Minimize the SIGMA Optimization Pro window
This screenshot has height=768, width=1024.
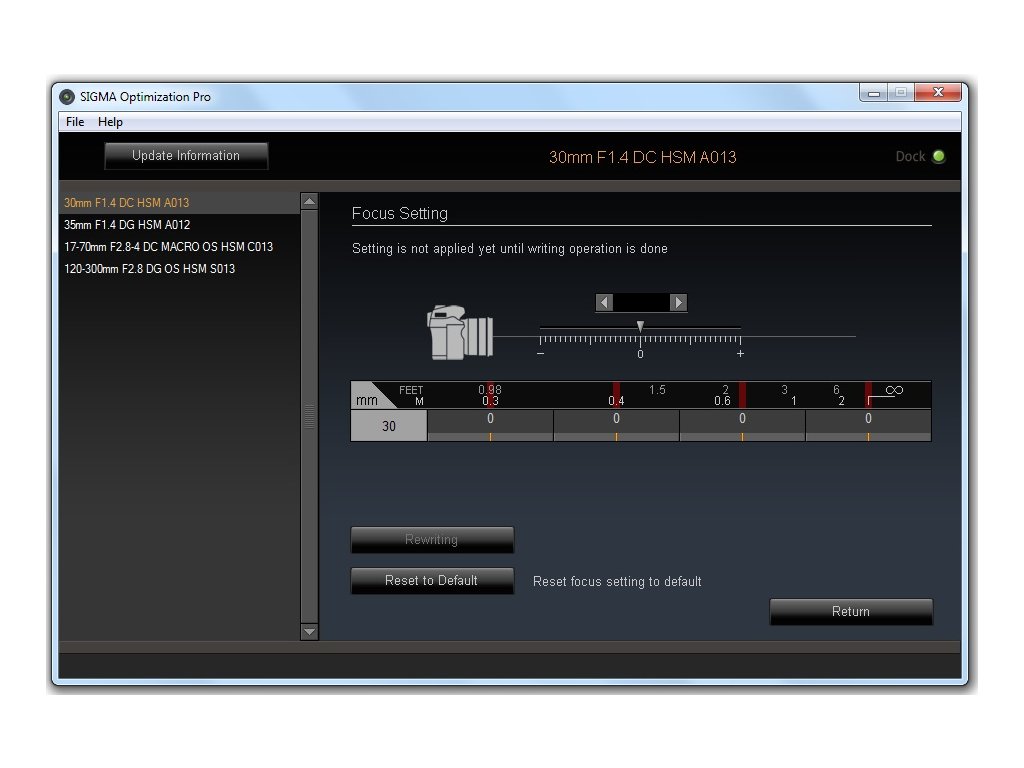coord(874,93)
